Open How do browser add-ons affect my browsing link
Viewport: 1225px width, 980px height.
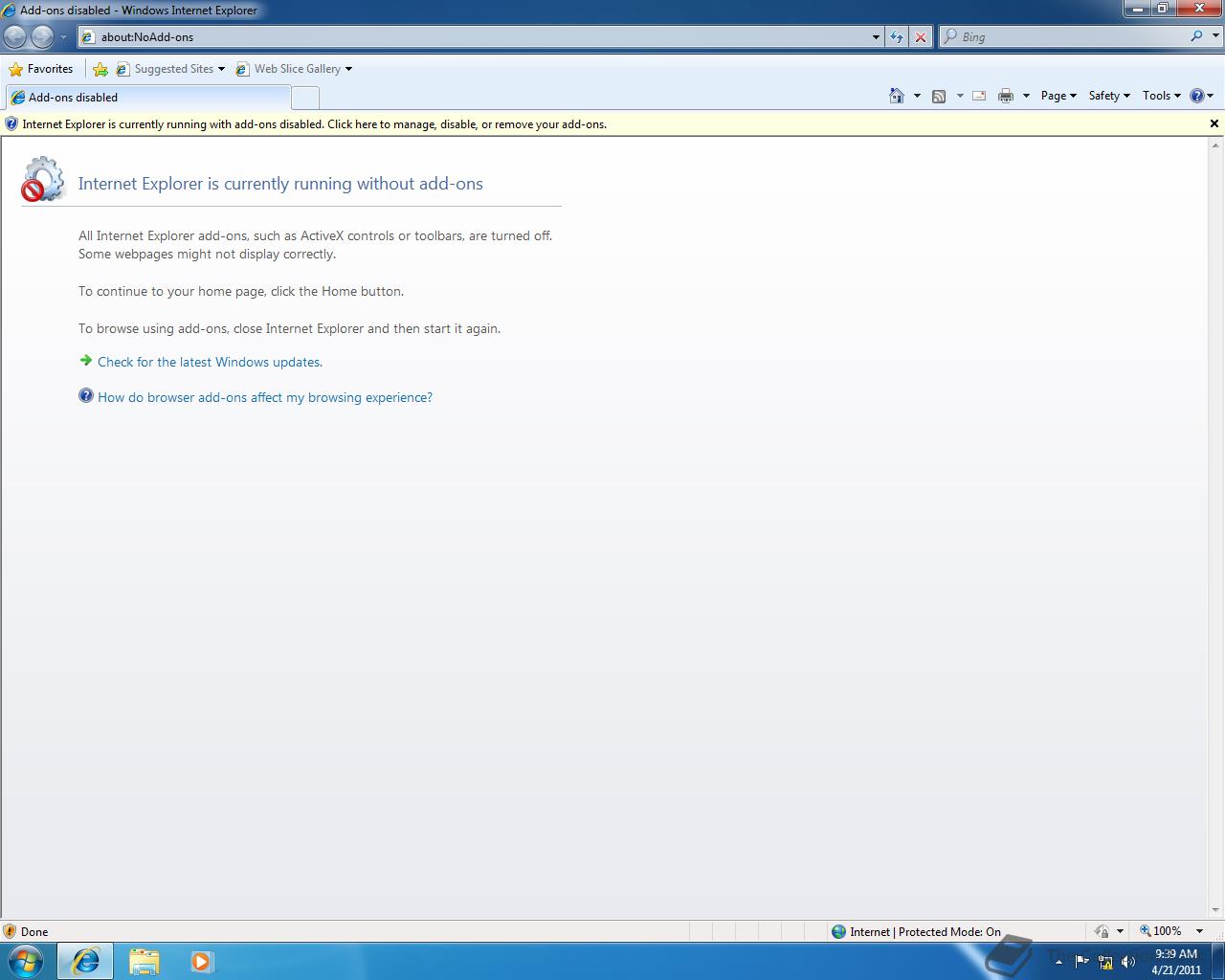tap(265, 397)
